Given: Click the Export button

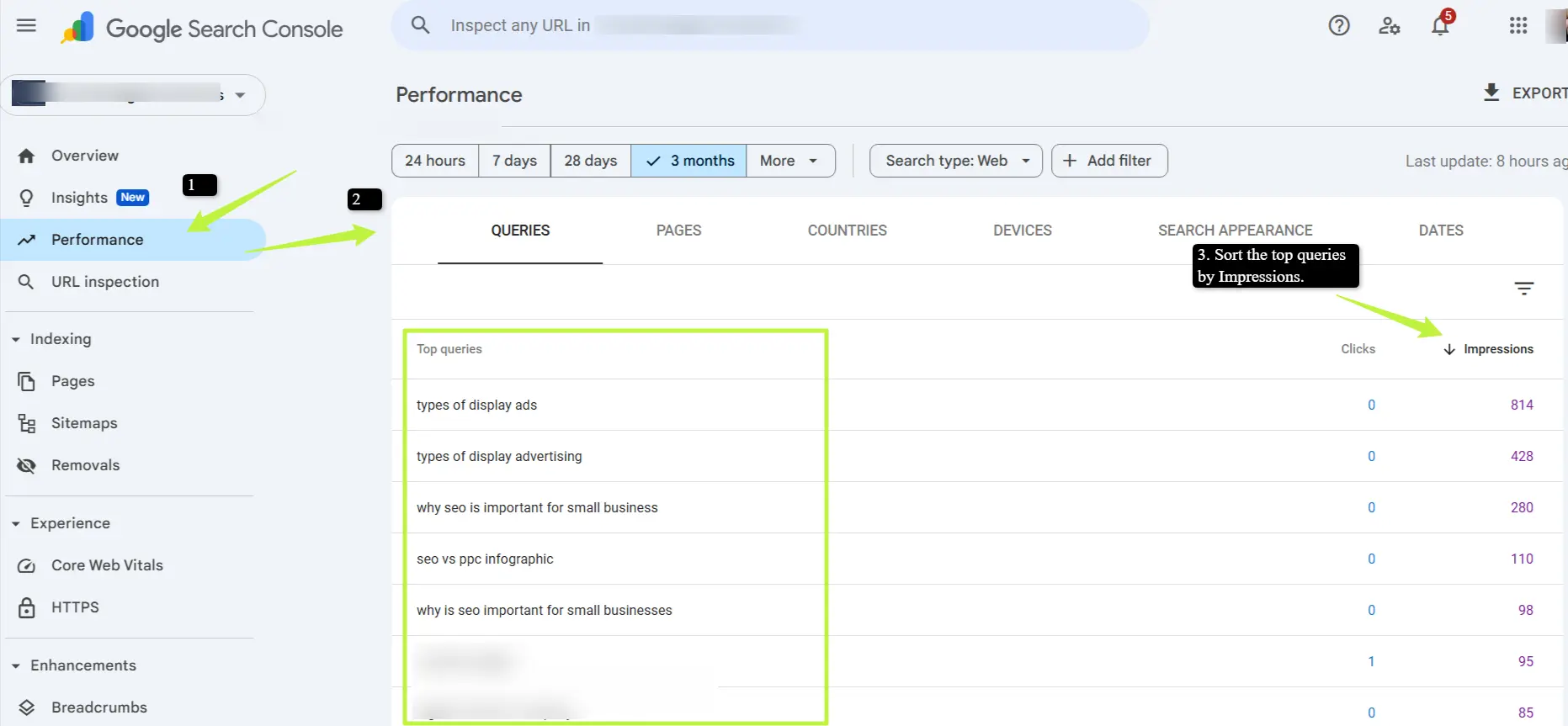Looking at the screenshot, I should tap(1524, 93).
